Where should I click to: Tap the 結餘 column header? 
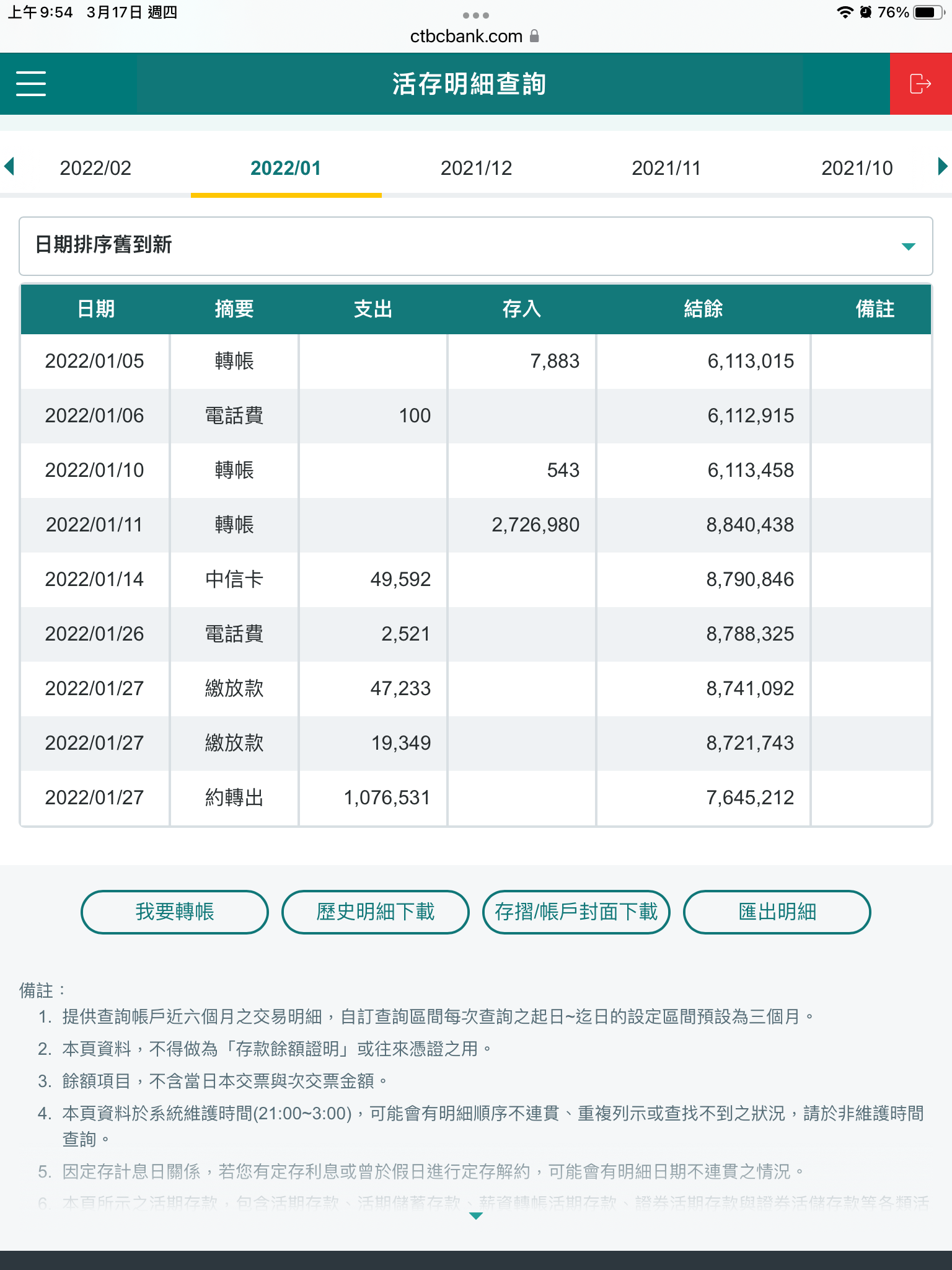(x=703, y=309)
